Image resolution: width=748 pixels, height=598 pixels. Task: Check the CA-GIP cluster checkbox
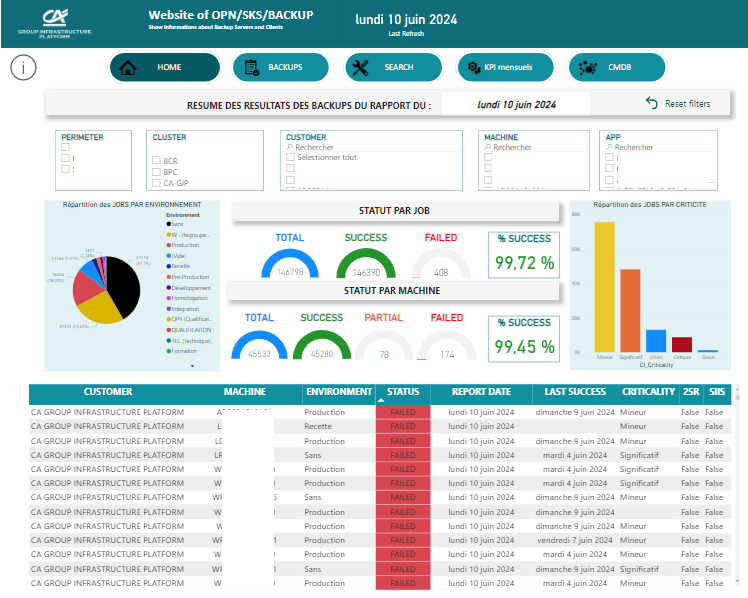pyautogui.click(x=156, y=183)
